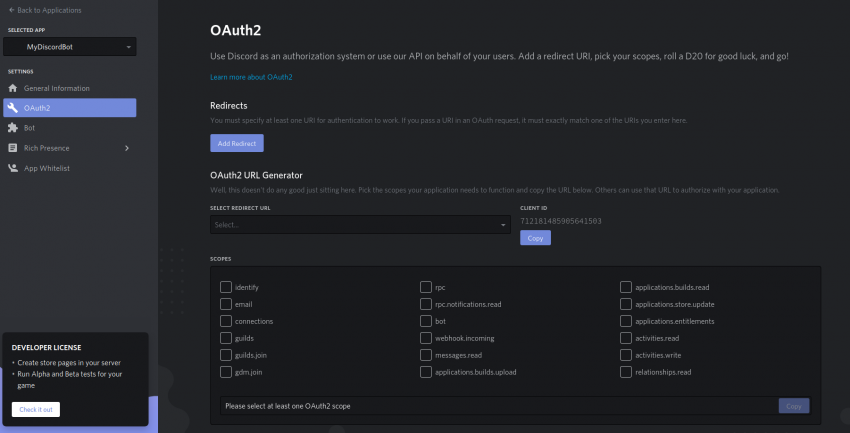Click the Rich Presence document icon
The width and height of the screenshot is (850, 433).
pos(12,148)
